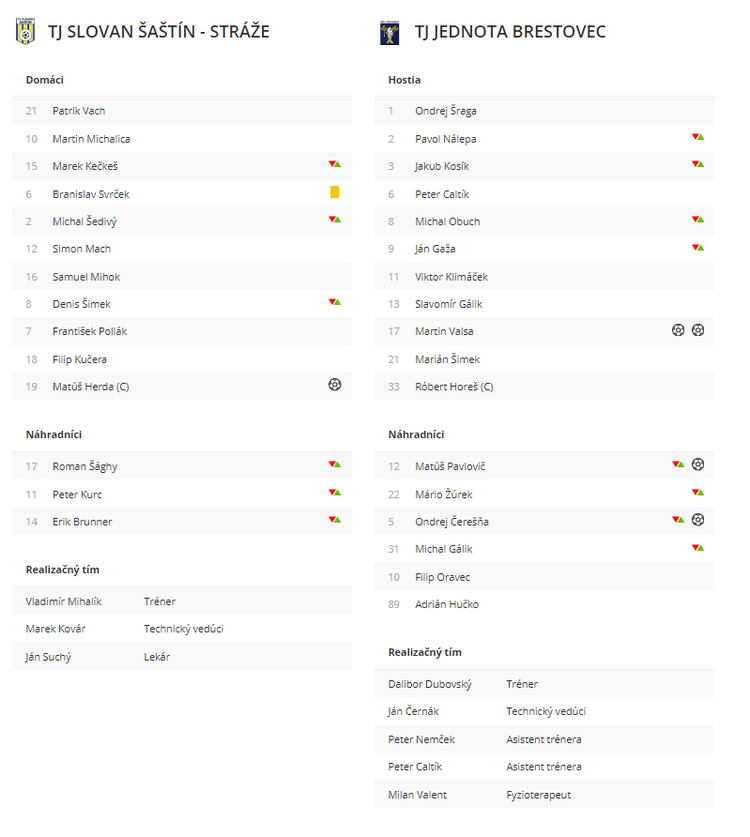Image resolution: width=750 pixels, height=837 pixels.
Task: Click first goal icon beside Martin Valsa
Action: coord(678,330)
